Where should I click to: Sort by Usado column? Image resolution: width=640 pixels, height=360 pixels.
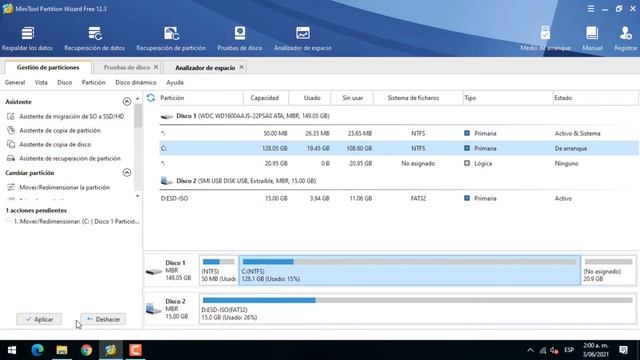310,98
